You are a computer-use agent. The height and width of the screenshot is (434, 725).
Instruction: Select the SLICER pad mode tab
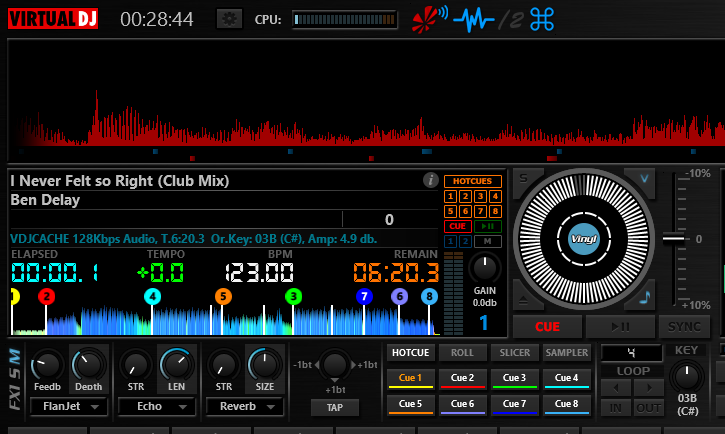pyautogui.click(x=515, y=352)
